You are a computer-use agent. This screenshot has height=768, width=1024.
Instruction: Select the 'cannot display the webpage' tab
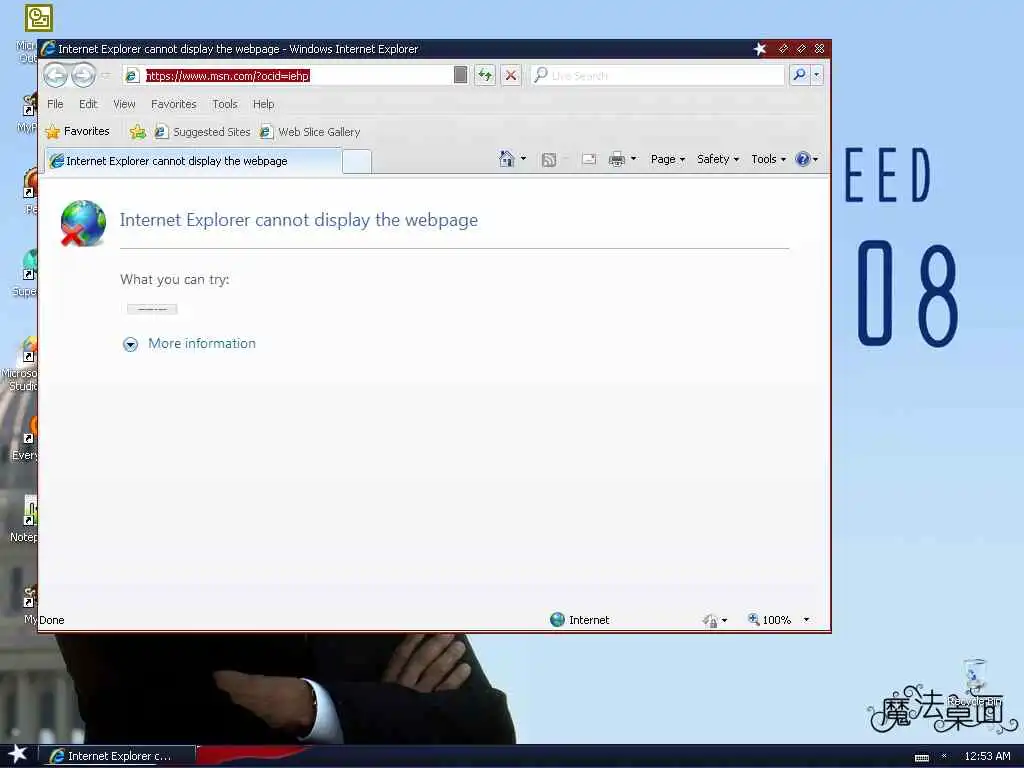coord(193,161)
